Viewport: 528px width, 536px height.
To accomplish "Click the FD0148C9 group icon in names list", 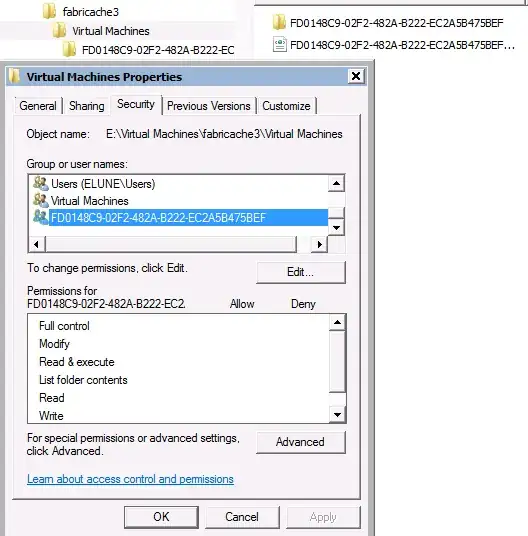I will [x=41, y=217].
